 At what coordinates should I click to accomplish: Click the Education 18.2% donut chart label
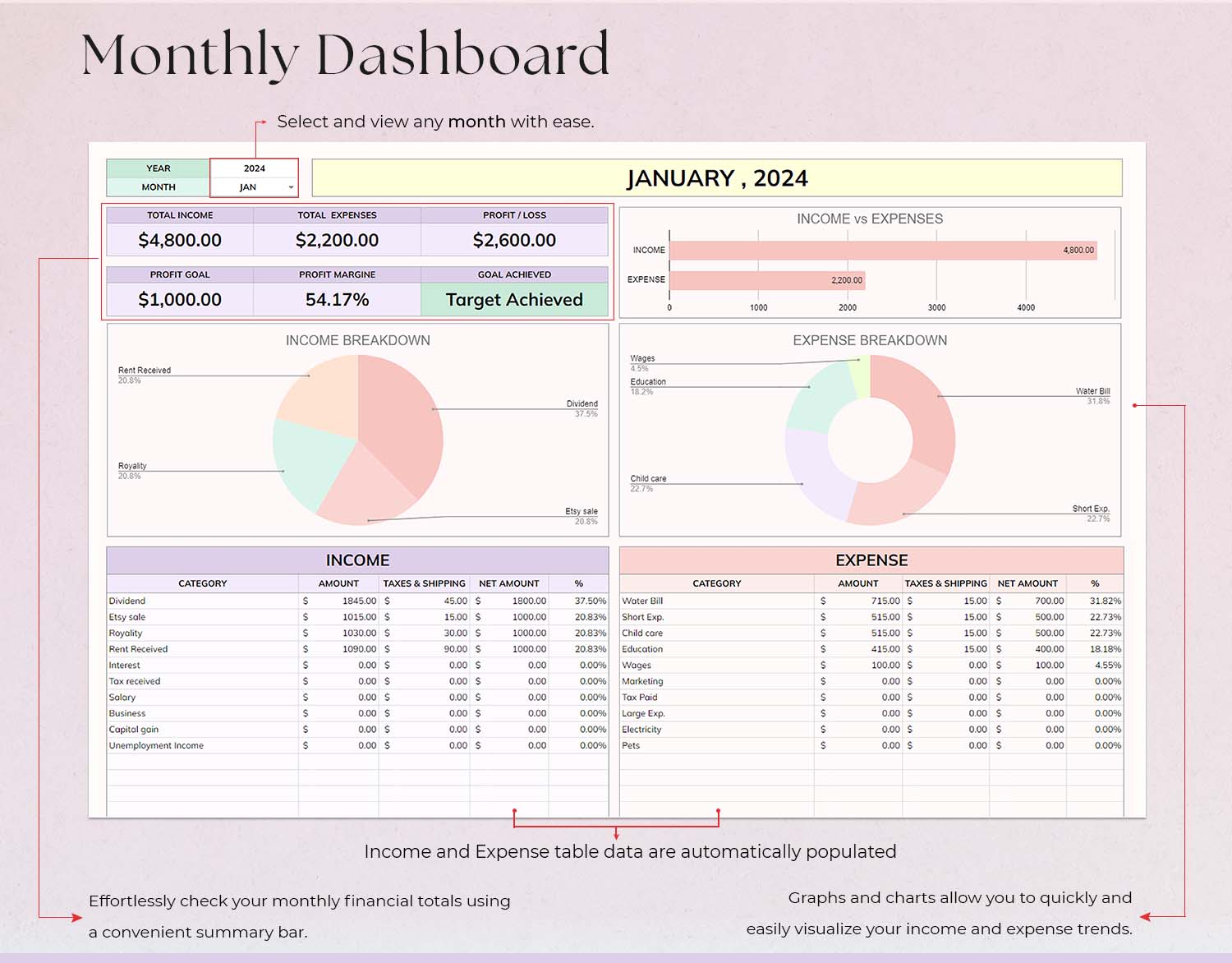point(648,386)
